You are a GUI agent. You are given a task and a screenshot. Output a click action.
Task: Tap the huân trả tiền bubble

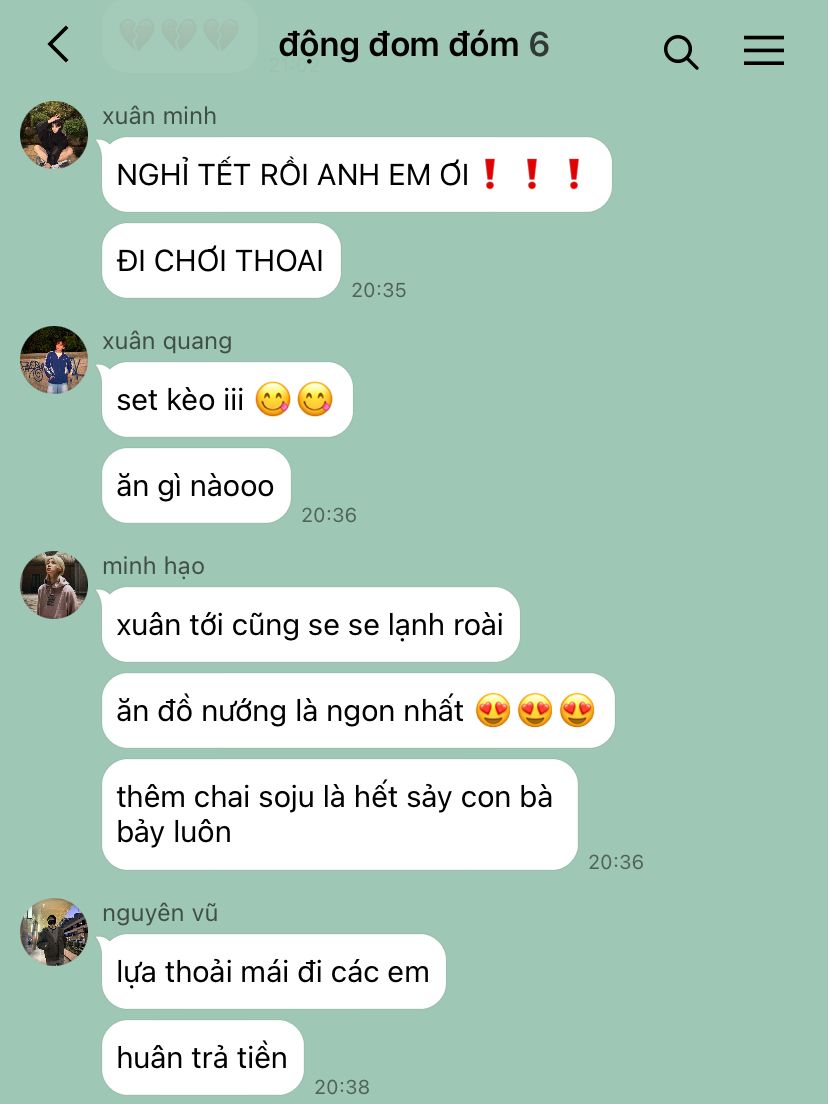click(202, 1058)
